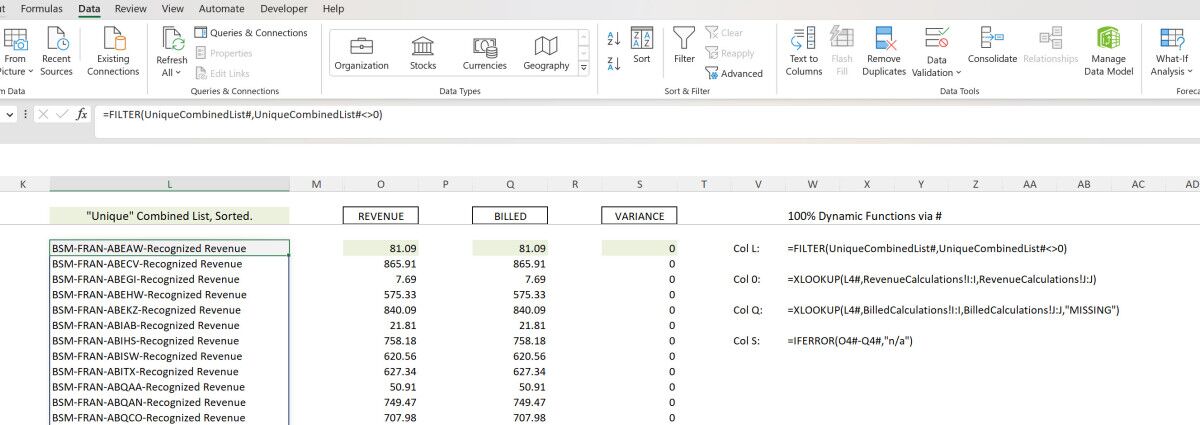The width and height of the screenshot is (1200, 425).
Task: Open the What-If Analysis dropdown
Action: (x=1171, y=72)
